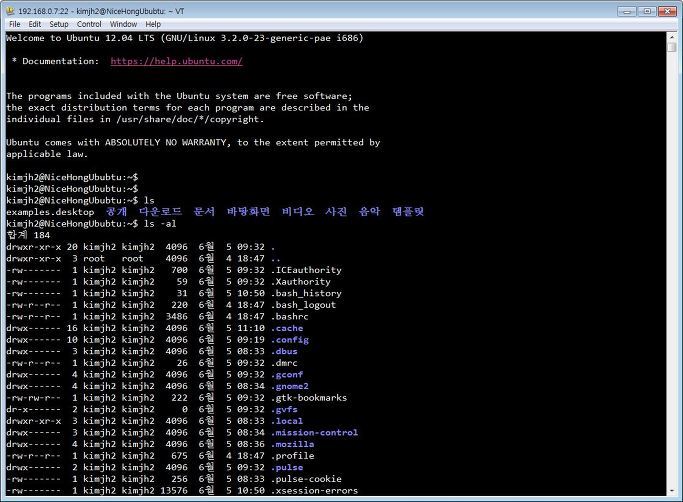Click the 템플릿 directory name

(408, 212)
